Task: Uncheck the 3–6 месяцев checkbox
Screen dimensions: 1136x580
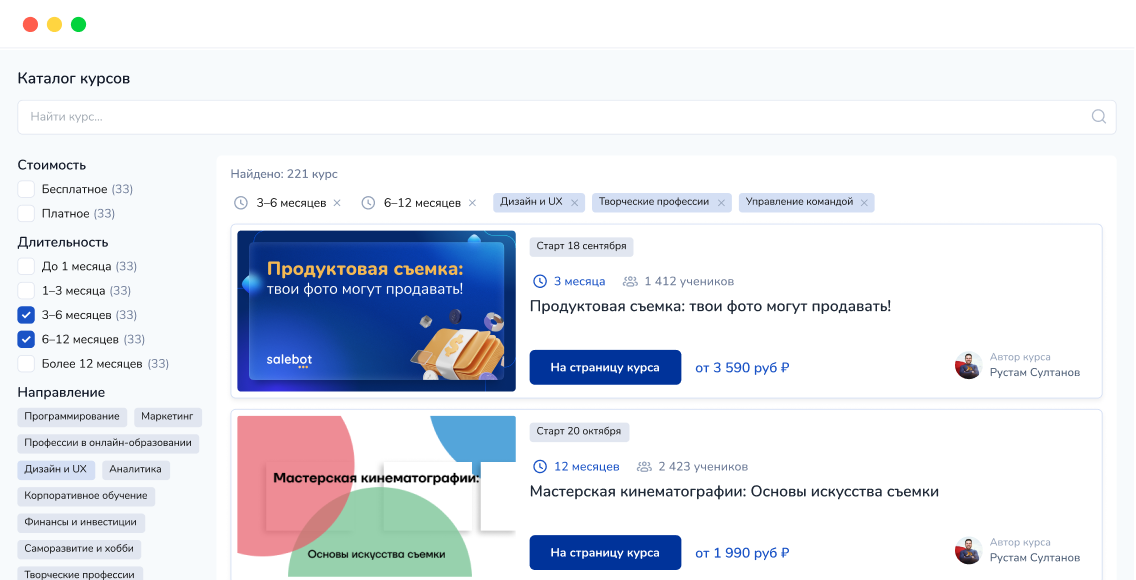Action: pos(26,315)
